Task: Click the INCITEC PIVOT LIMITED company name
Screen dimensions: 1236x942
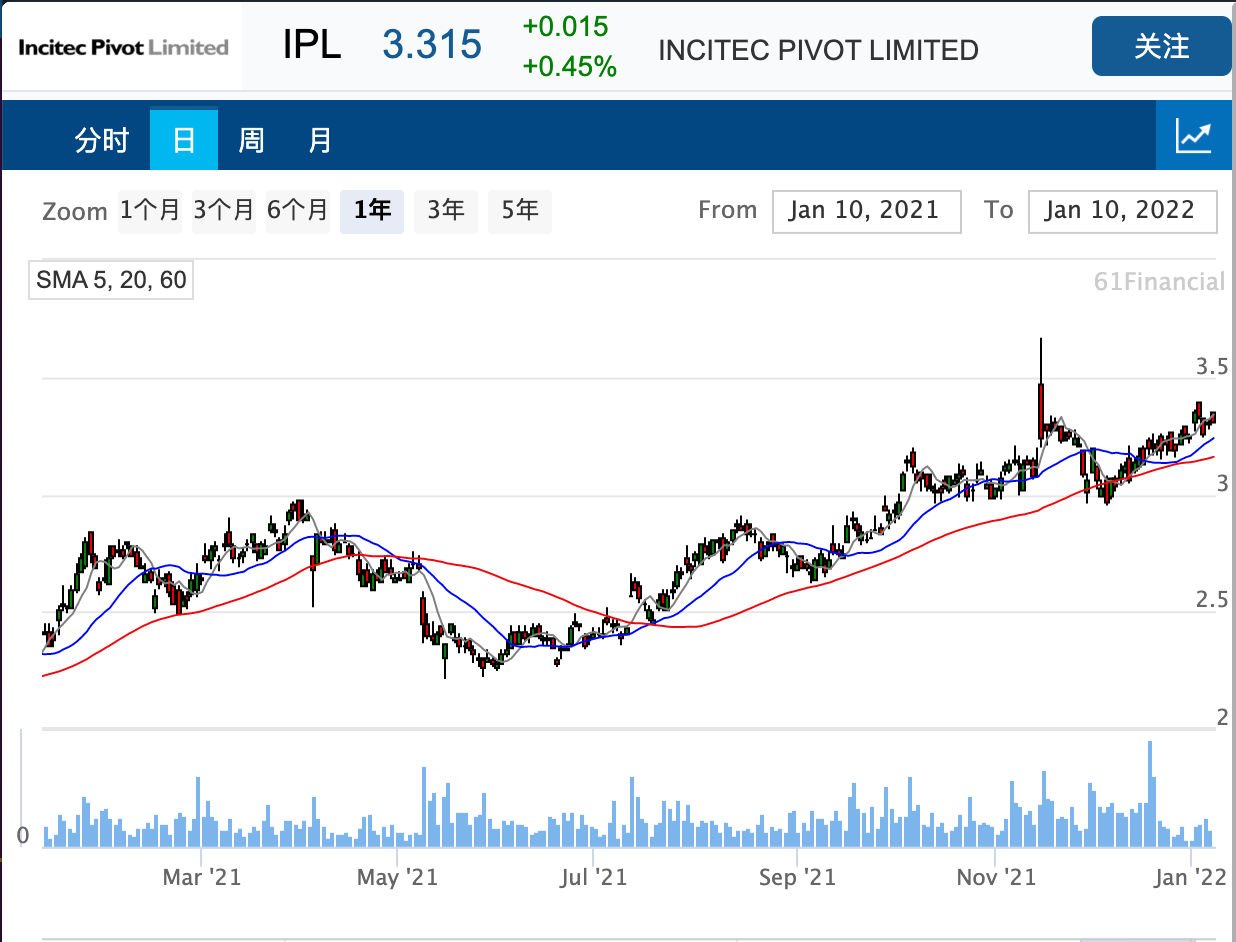Action: (x=818, y=50)
